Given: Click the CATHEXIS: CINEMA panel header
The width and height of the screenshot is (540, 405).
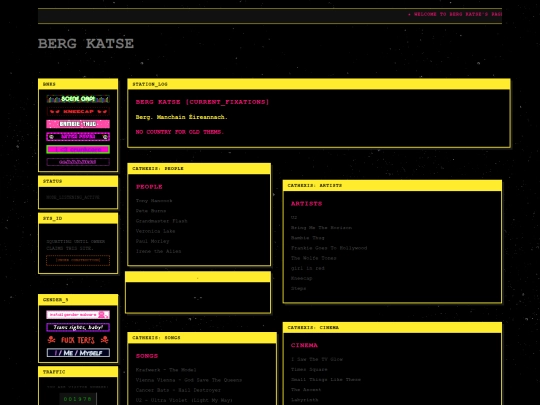Looking at the screenshot, I should [x=392, y=328].
